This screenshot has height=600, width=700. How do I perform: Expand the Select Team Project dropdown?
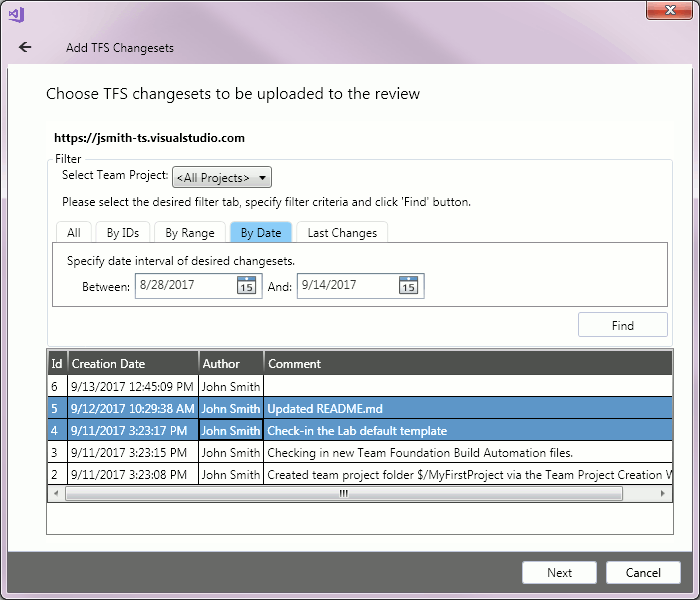222,178
